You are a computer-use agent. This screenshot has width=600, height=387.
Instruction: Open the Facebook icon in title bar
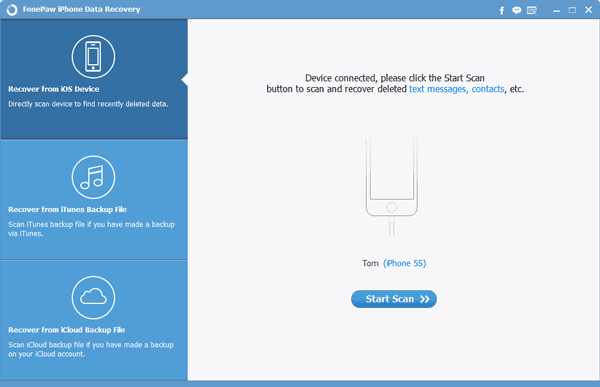tap(502, 10)
